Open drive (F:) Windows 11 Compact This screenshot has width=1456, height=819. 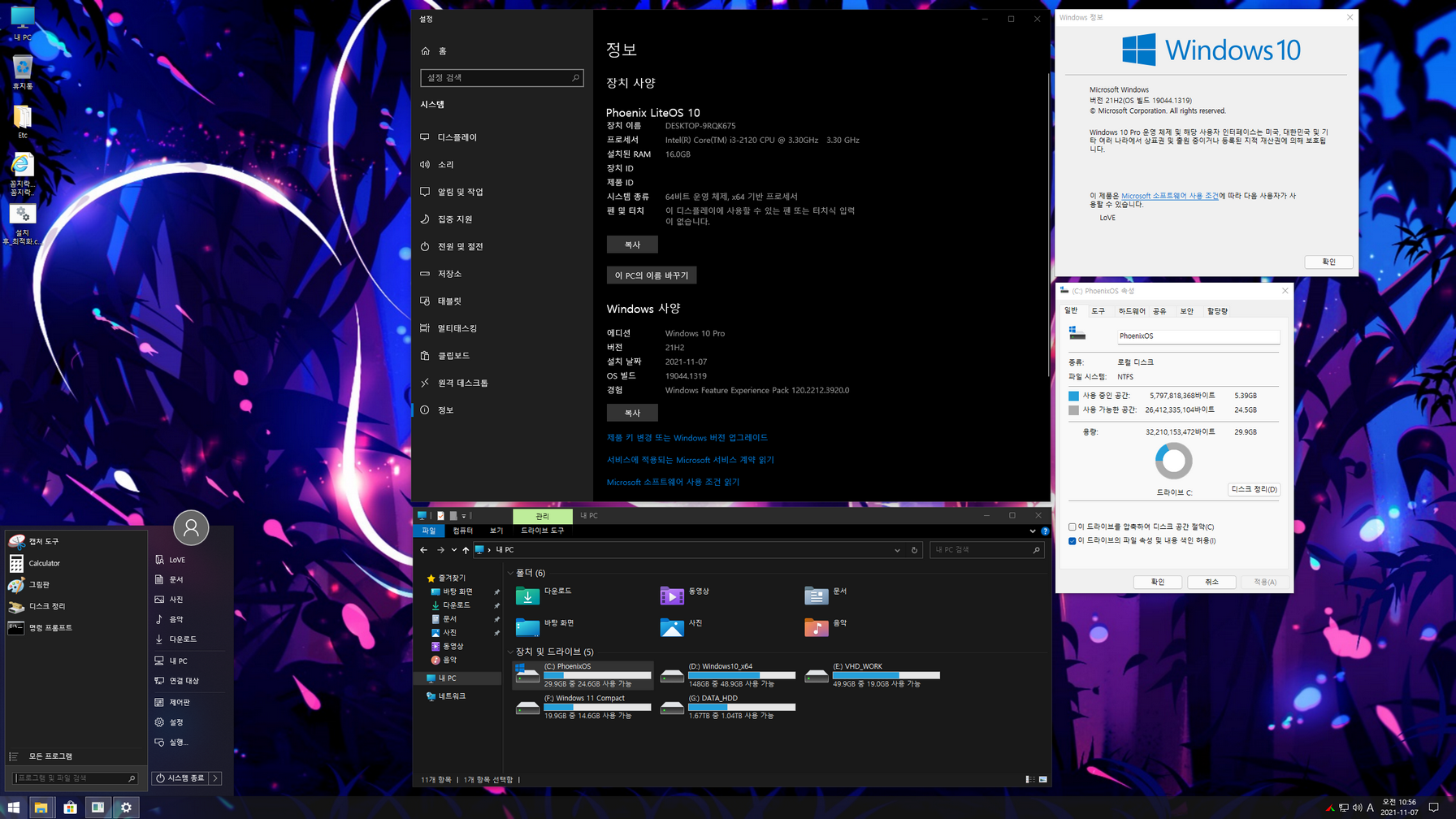point(583,707)
